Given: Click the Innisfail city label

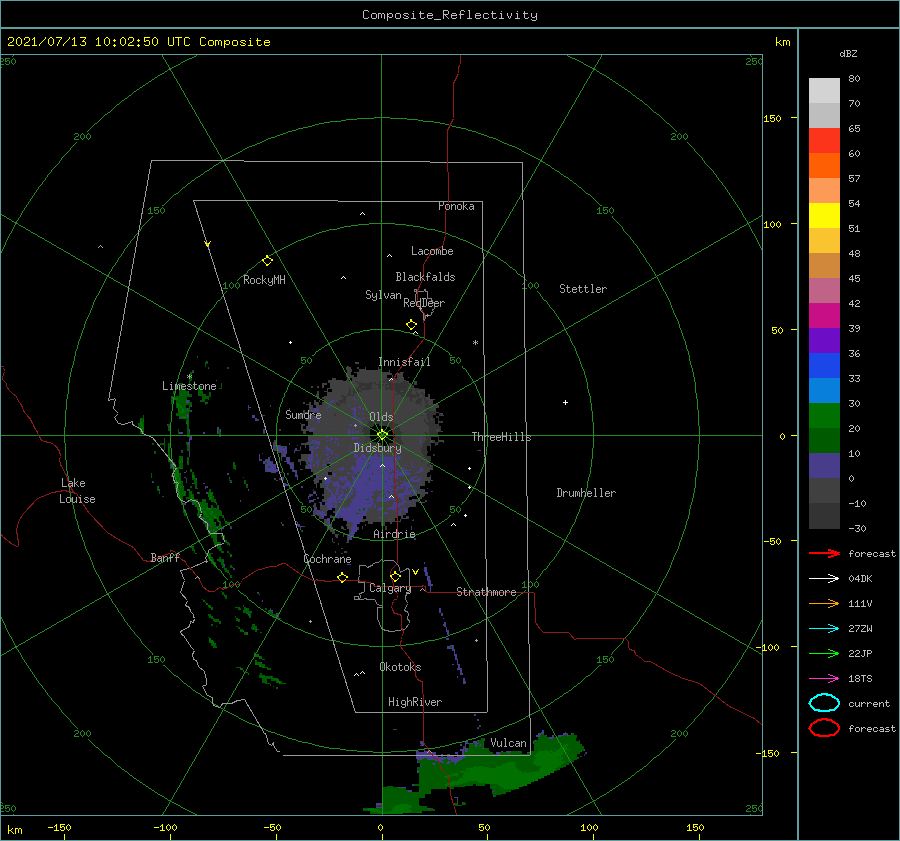Looking at the screenshot, I should [404, 362].
